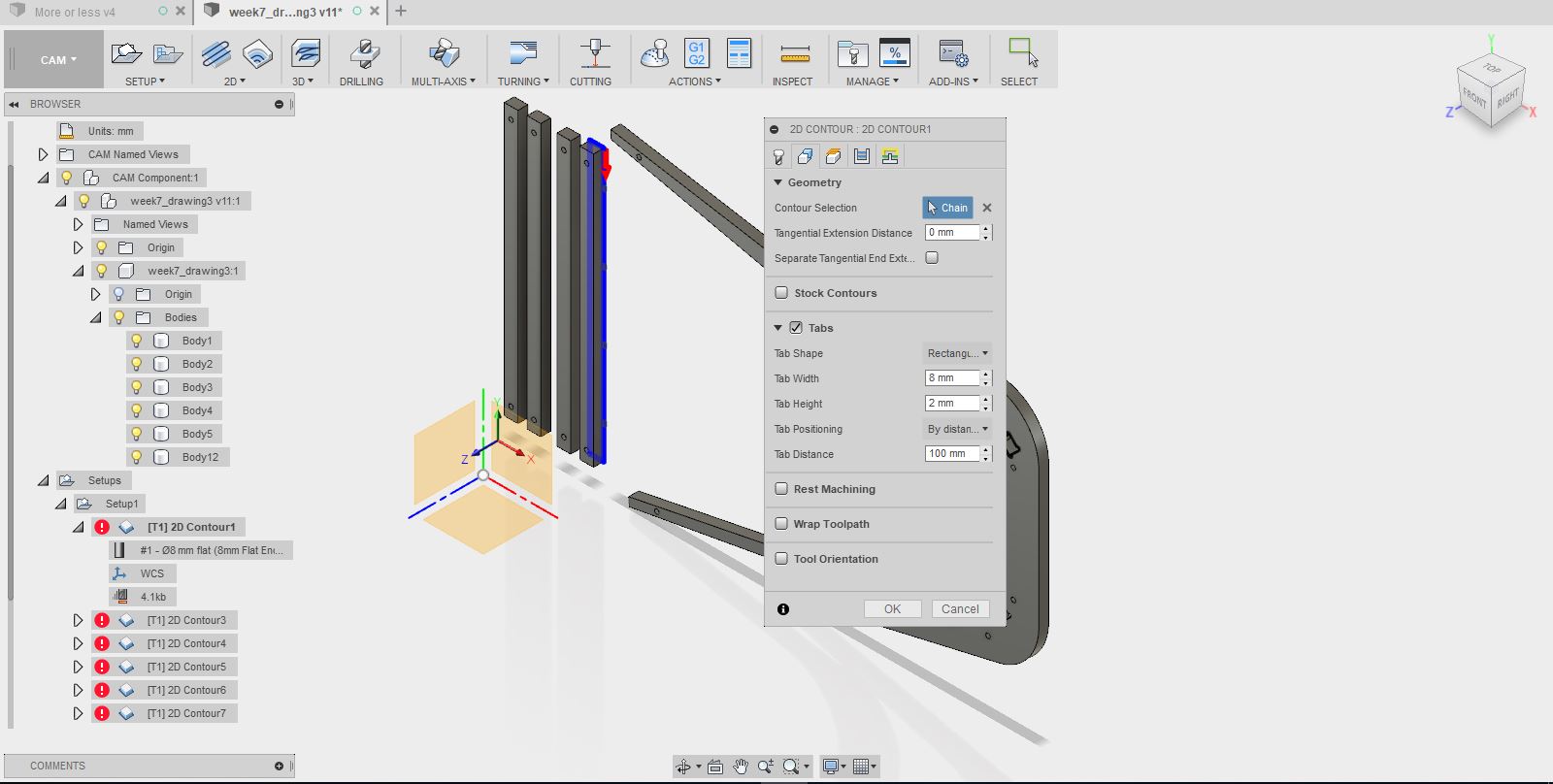Screen dimensions: 1553x784
Task: Click the Tab Distance input field
Action: pyautogui.click(x=952, y=454)
